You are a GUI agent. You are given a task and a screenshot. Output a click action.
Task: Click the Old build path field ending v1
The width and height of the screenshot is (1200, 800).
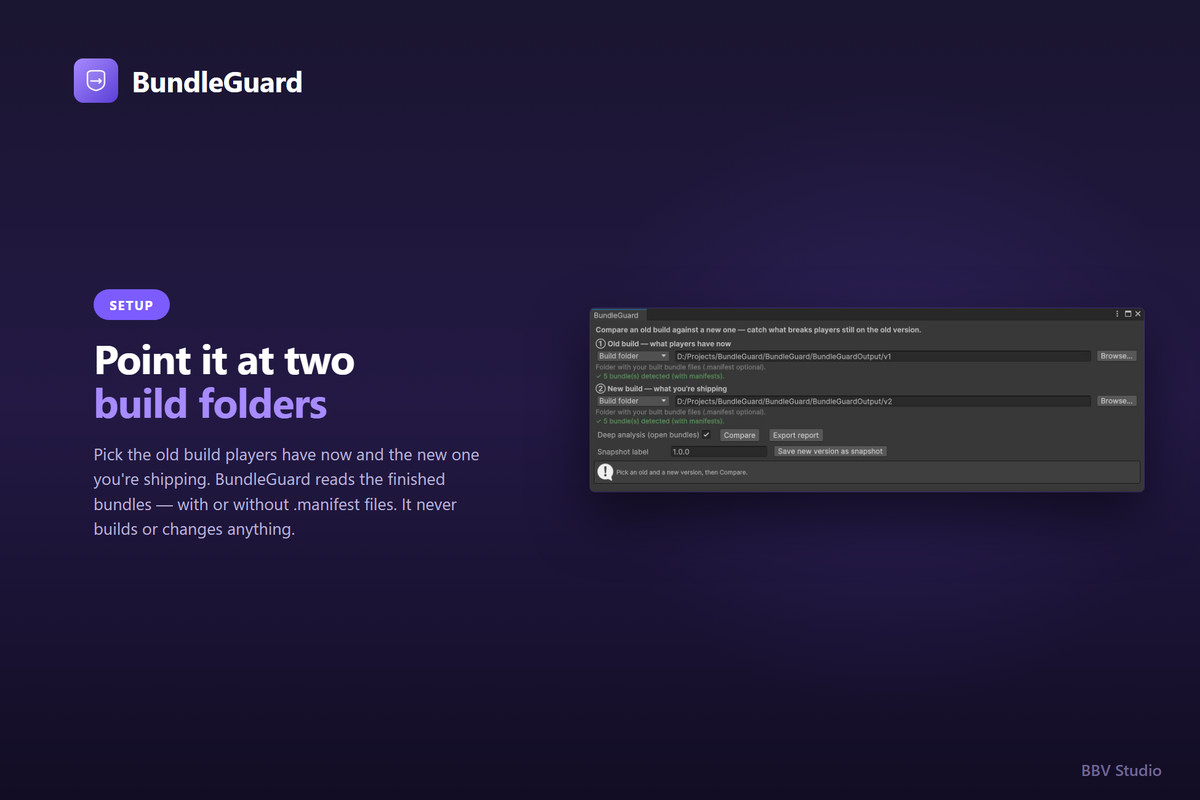click(x=882, y=356)
